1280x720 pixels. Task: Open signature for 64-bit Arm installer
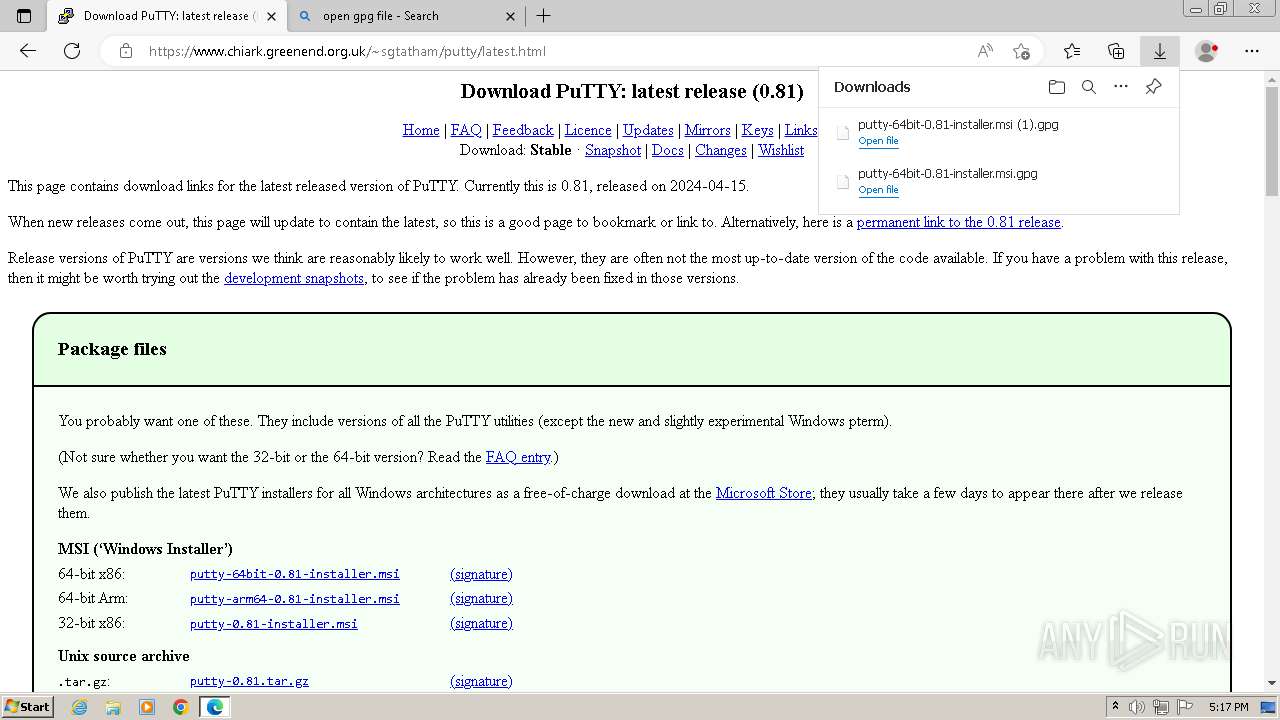(481, 598)
